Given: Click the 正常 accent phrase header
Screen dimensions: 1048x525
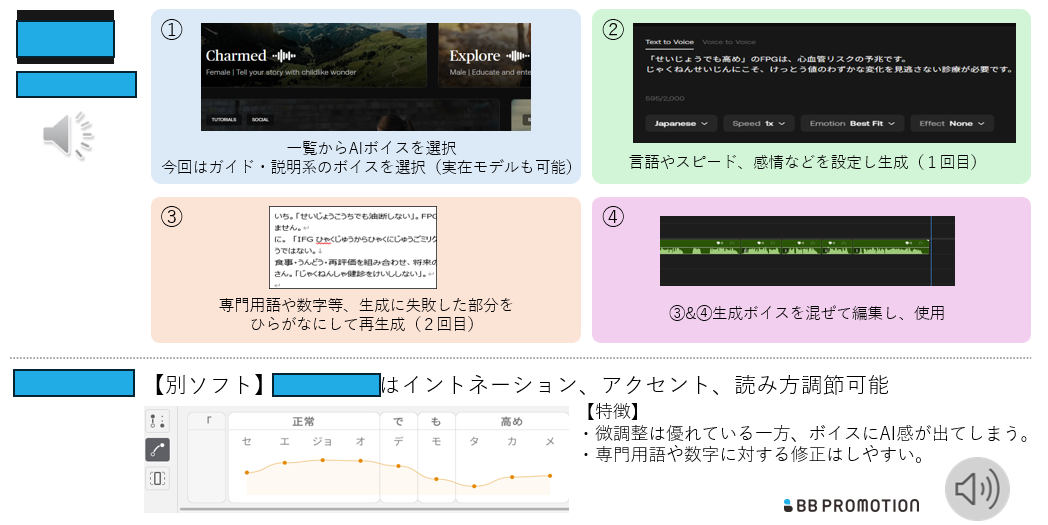Looking at the screenshot, I should [303, 421].
